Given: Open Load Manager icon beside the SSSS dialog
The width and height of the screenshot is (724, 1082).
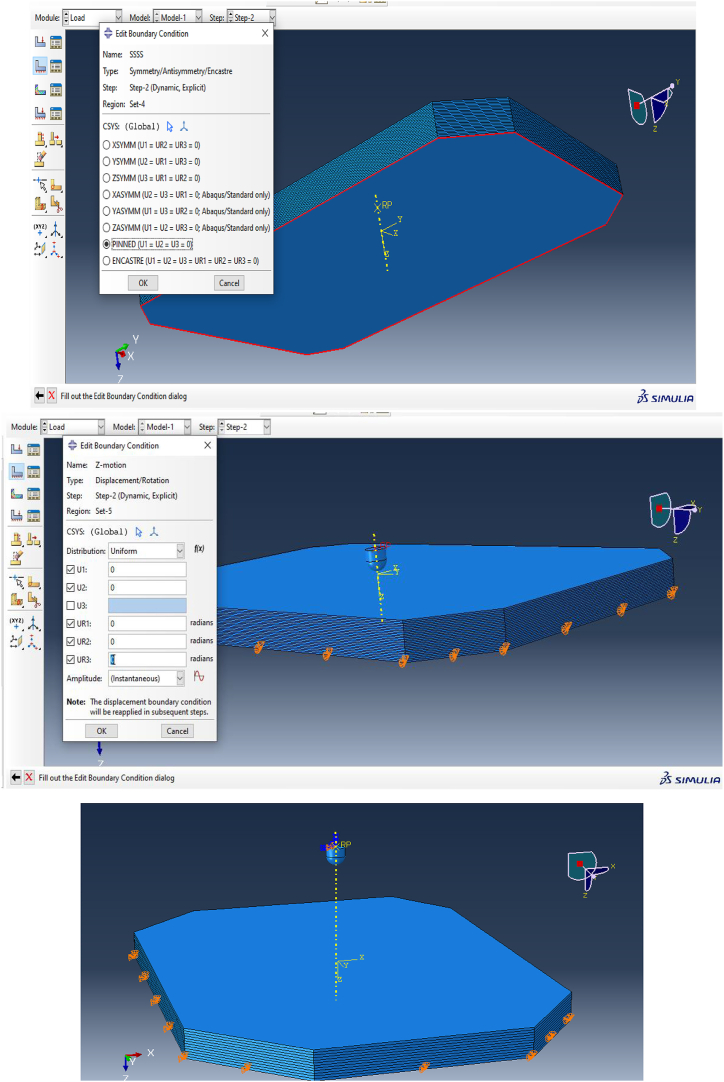Looking at the screenshot, I should tap(57, 42).
